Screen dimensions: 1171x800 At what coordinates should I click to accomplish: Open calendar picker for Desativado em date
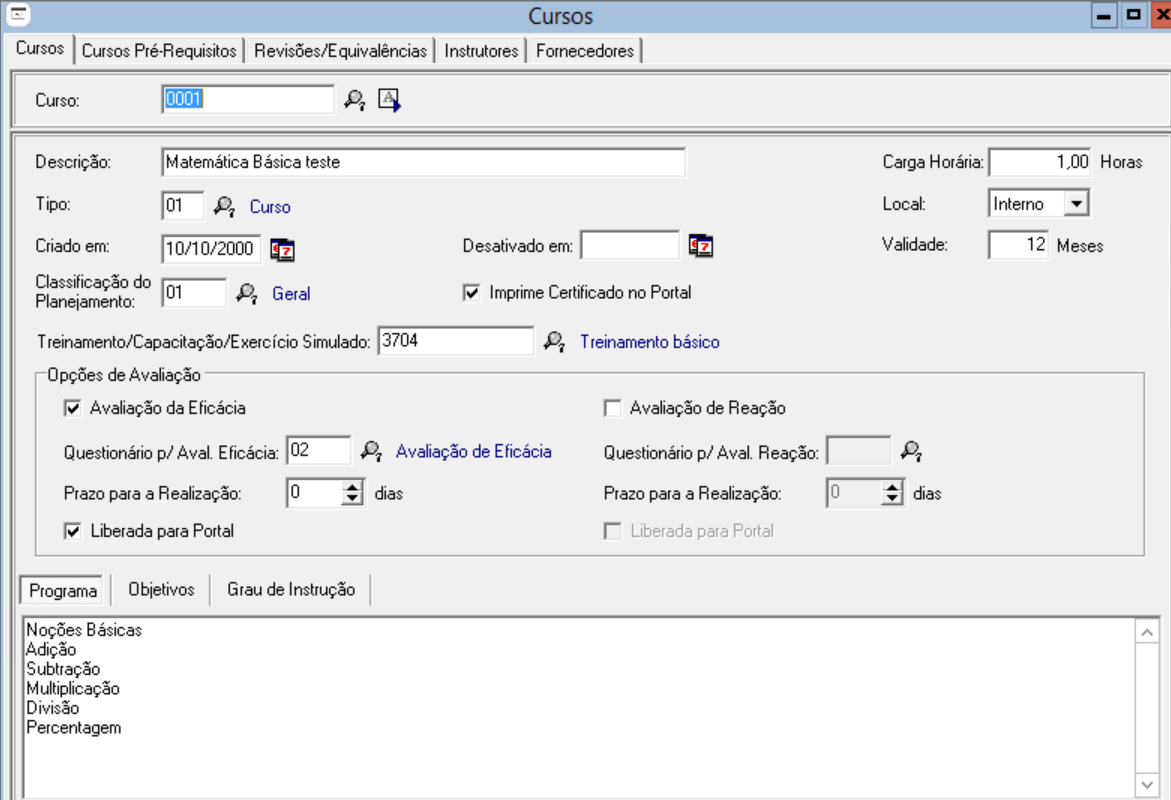click(x=701, y=246)
